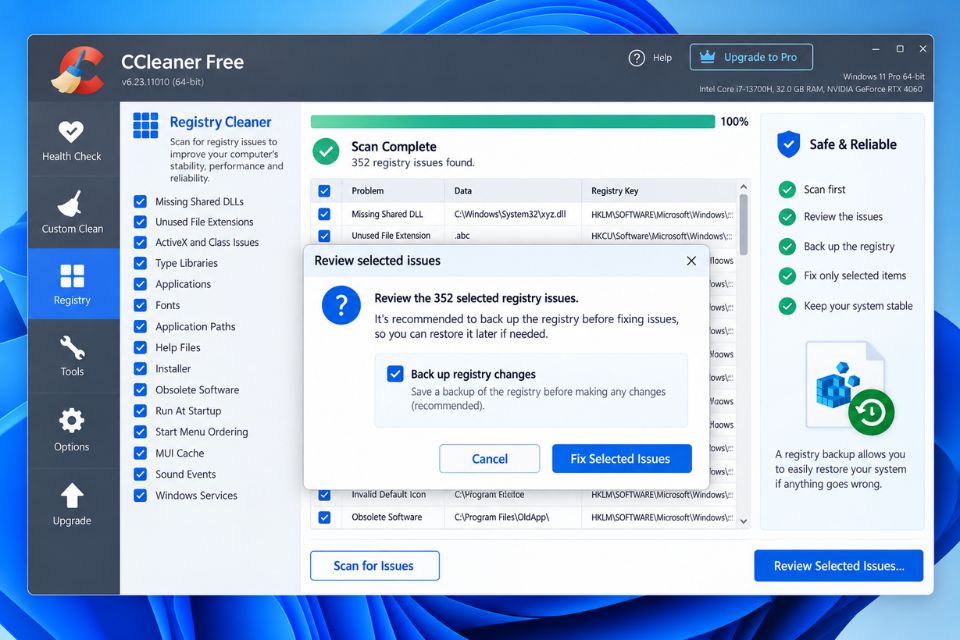This screenshot has height=640, width=960.
Task: Click the green check beside Review the issues
Action: point(787,217)
